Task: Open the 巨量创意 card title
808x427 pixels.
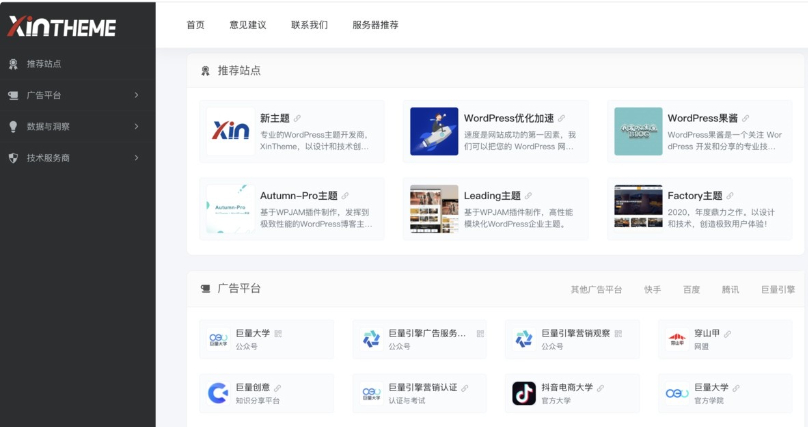Action: (x=252, y=387)
